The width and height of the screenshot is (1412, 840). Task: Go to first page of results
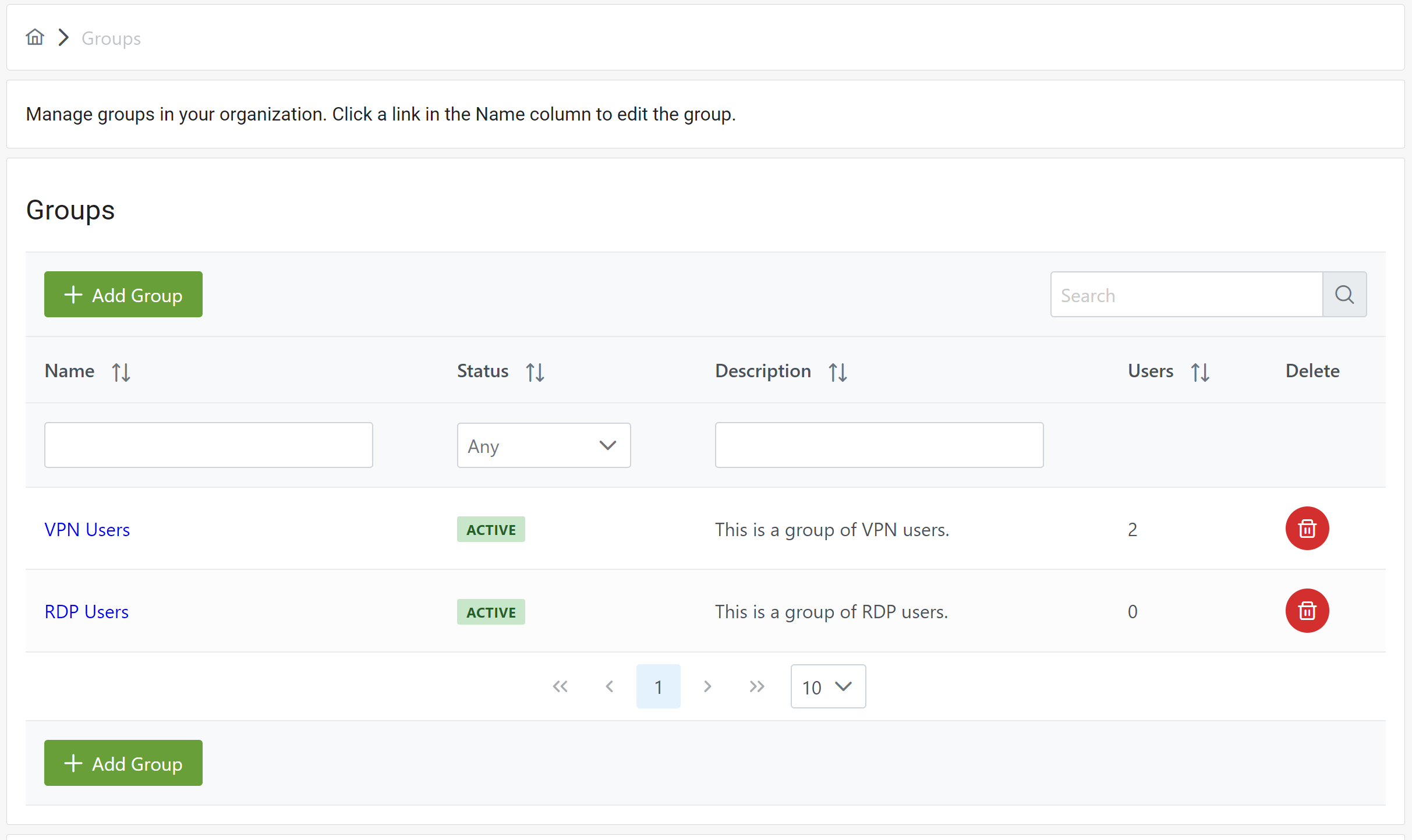(560, 687)
